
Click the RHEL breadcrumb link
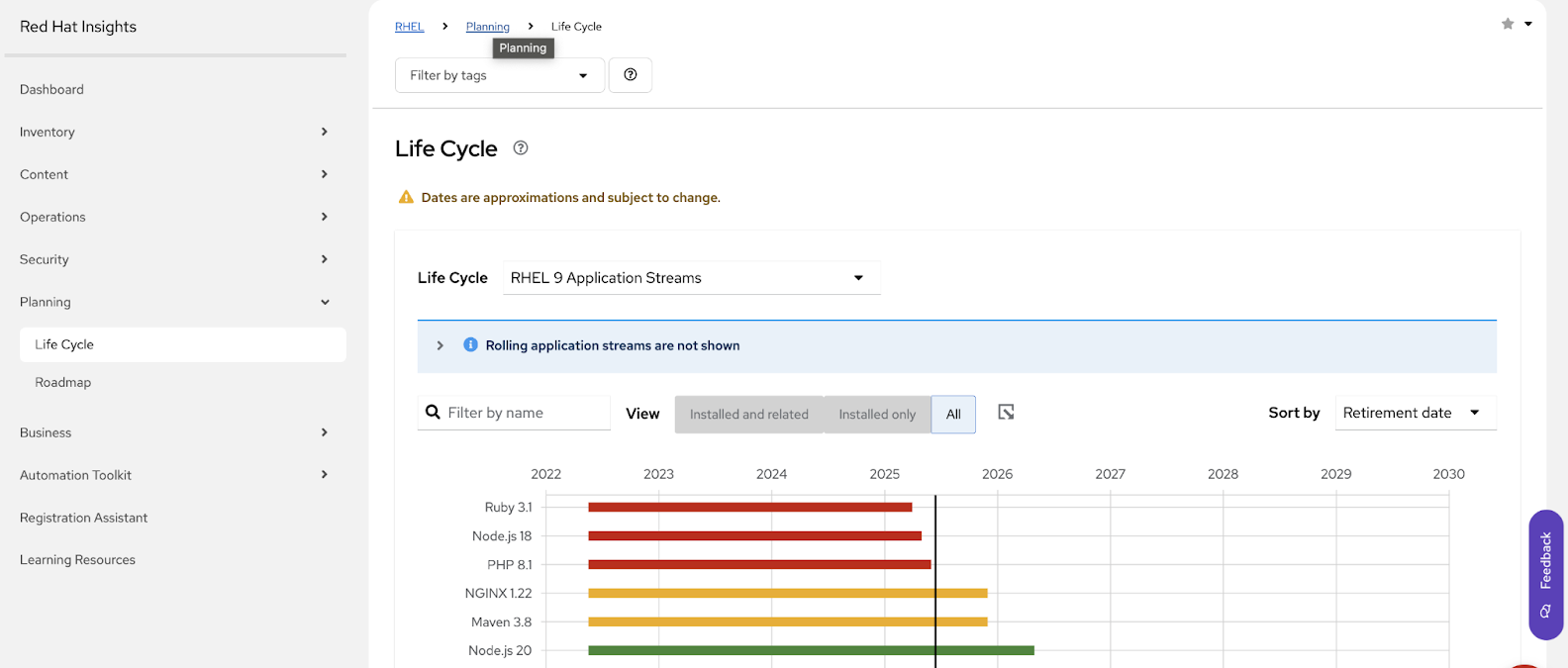409,27
